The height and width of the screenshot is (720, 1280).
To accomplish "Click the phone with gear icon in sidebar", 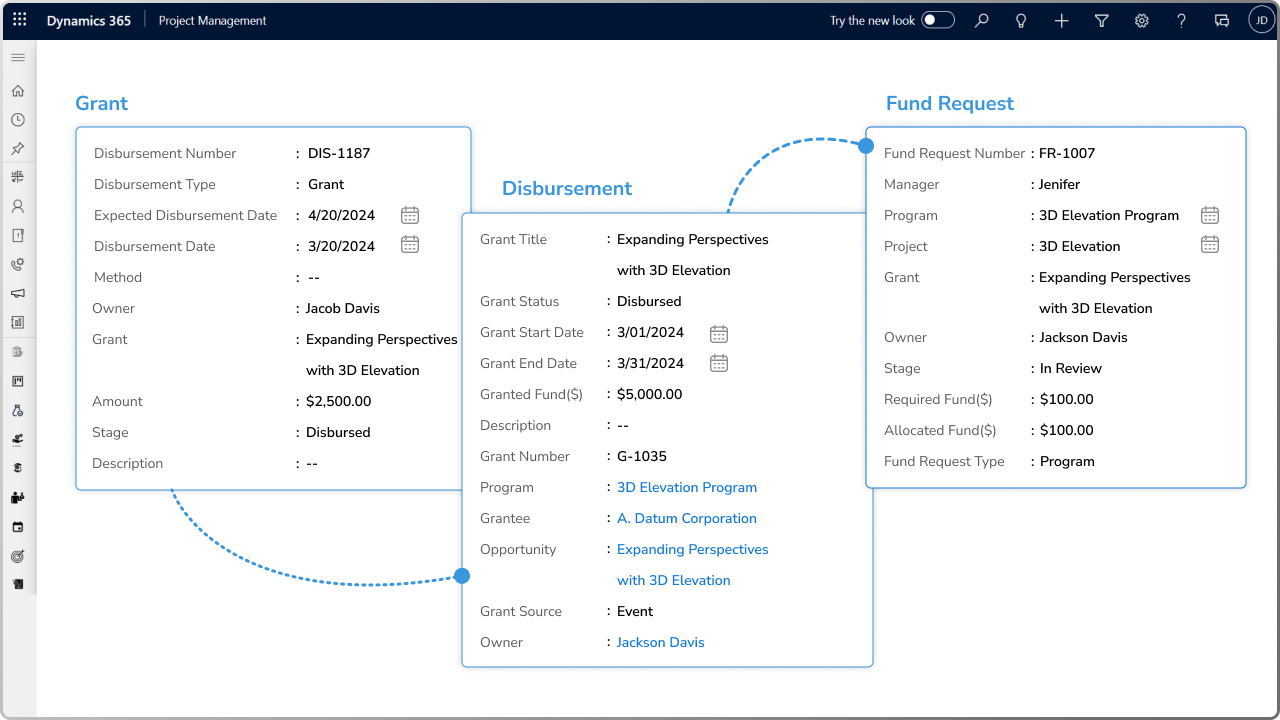I will tap(18, 265).
